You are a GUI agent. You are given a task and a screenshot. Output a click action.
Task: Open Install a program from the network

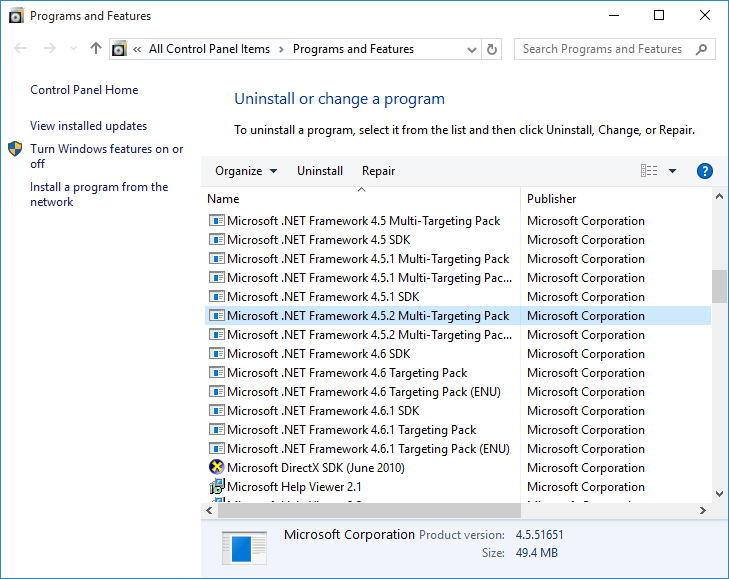pos(99,194)
